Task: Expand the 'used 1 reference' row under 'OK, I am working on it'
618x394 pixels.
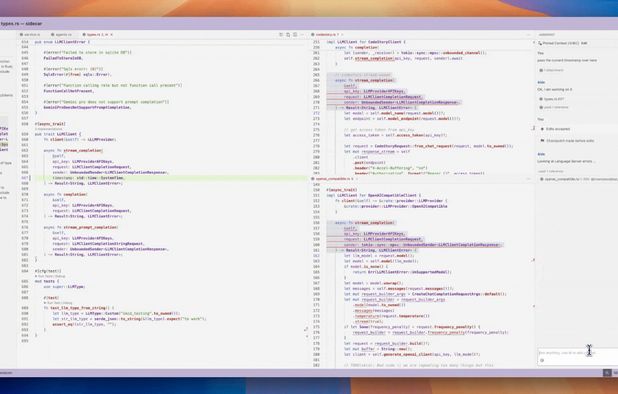Action: pos(554,107)
